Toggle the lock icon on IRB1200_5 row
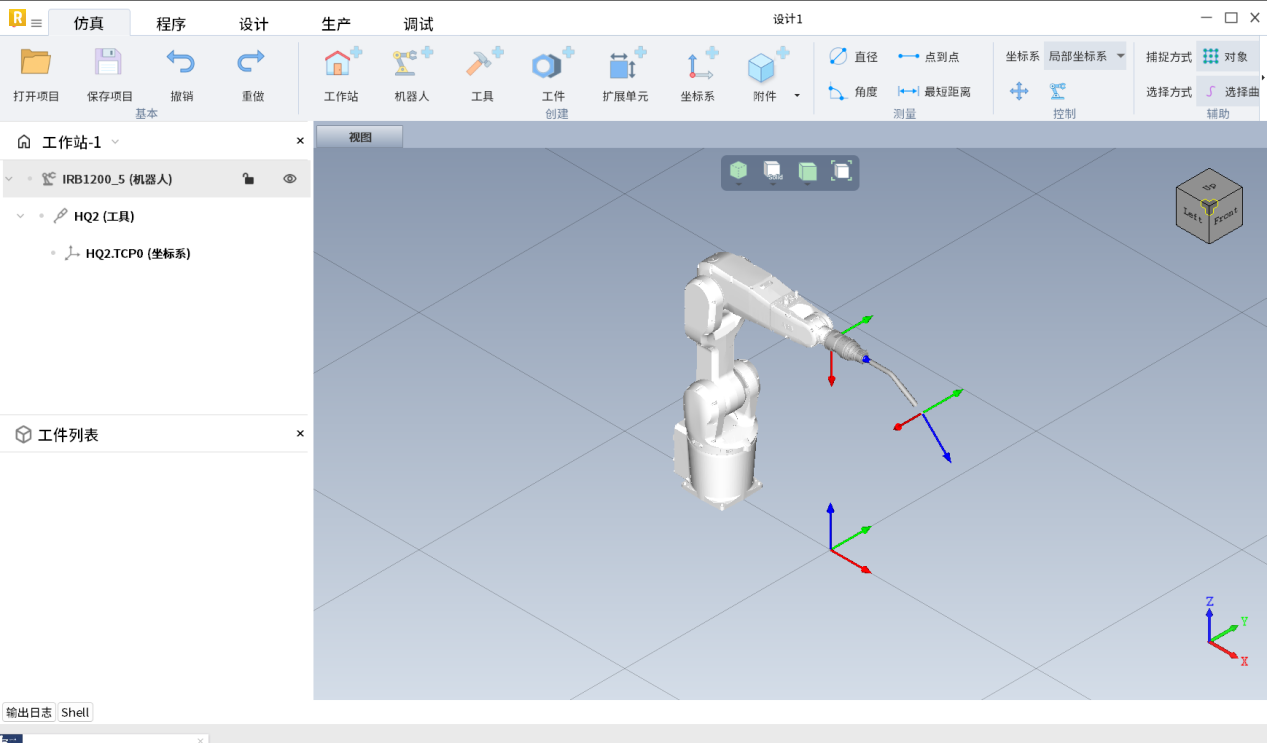The image size is (1267, 743). tap(248, 179)
